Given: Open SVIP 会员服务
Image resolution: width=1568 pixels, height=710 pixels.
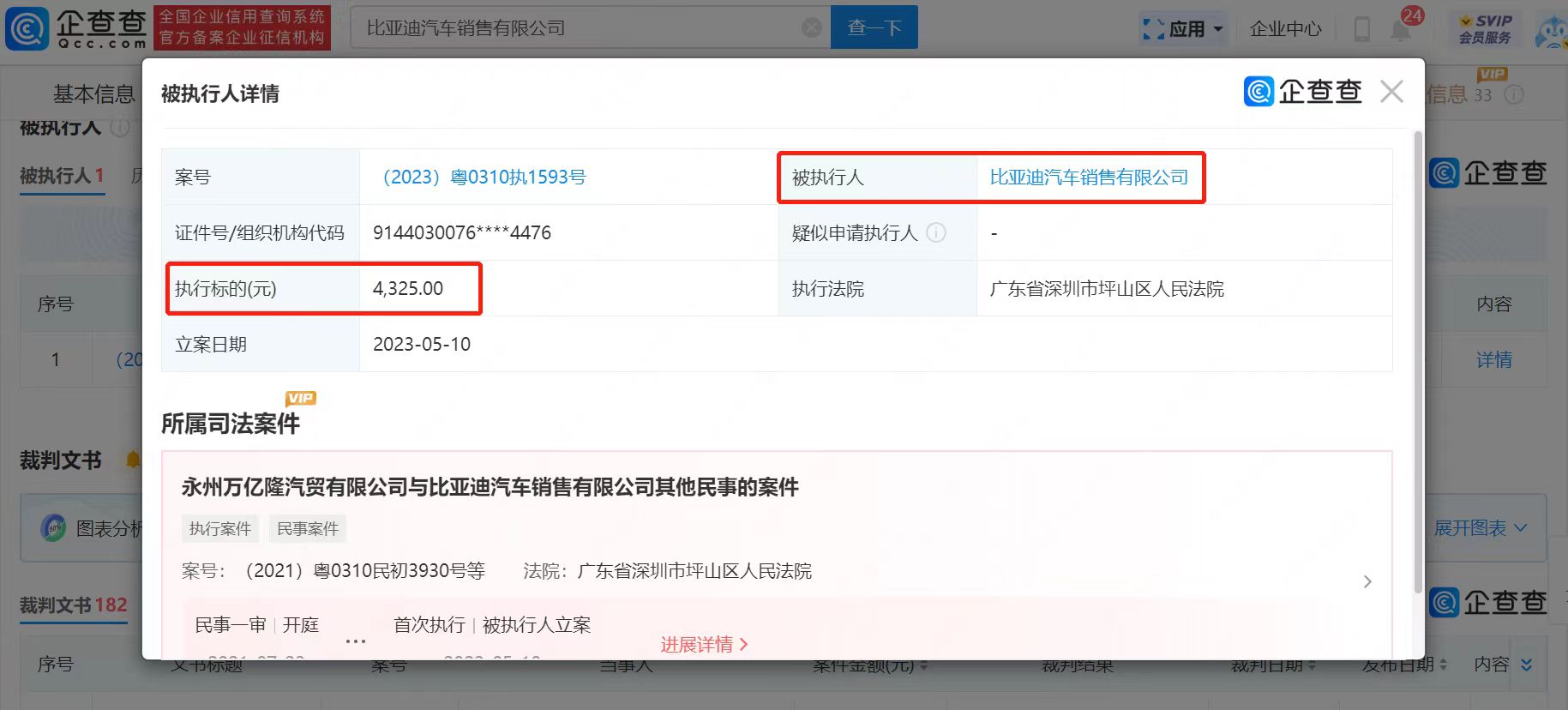Looking at the screenshot, I should click(x=1486, y=29).
